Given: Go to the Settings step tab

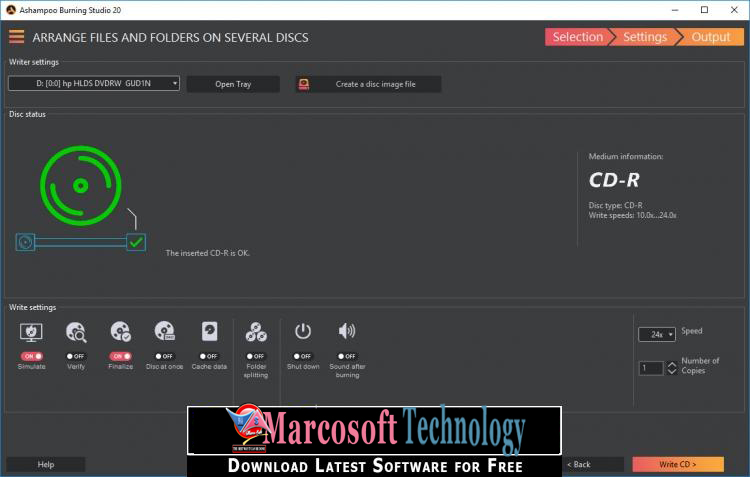Looking at the screenshot, I should [x=645, y=37].
